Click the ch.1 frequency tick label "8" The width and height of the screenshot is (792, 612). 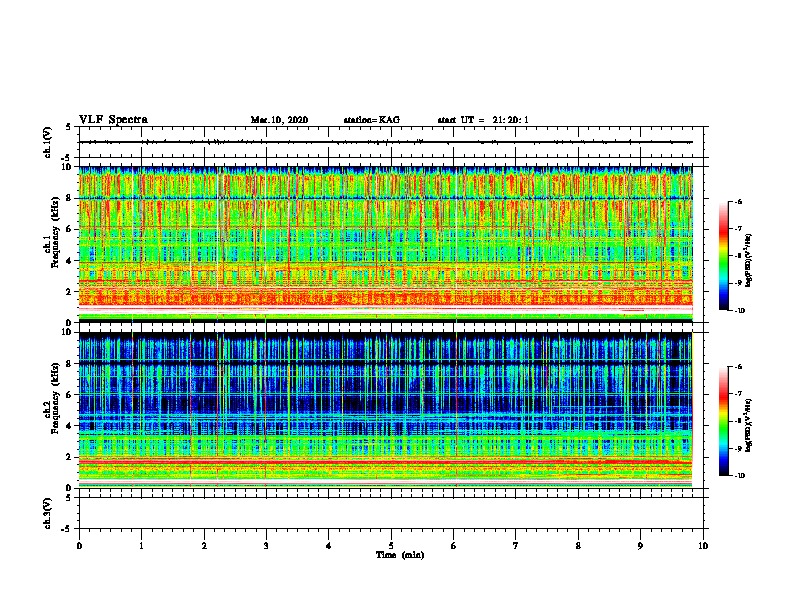coord(70,198)
